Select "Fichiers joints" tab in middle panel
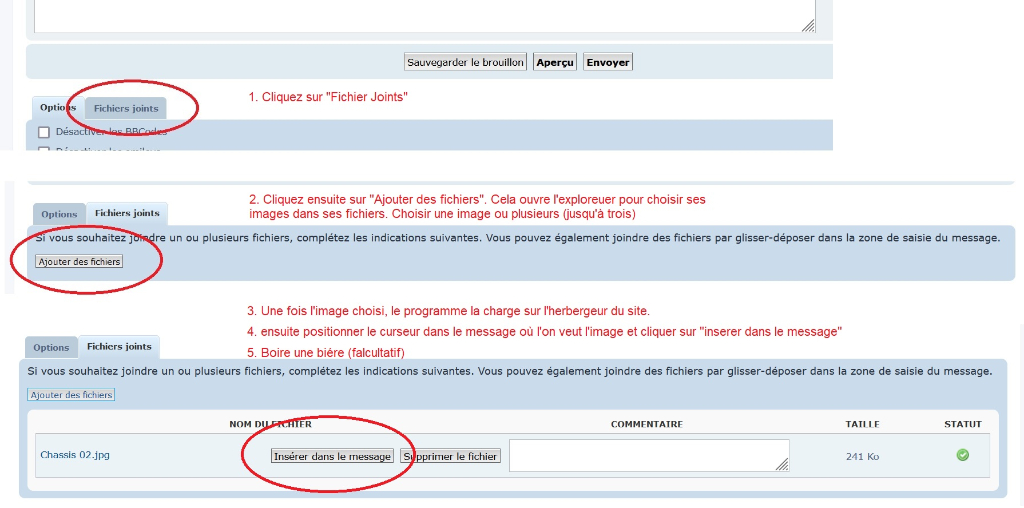The width and height of the screenshot is (1024, 508). (127, 213)
